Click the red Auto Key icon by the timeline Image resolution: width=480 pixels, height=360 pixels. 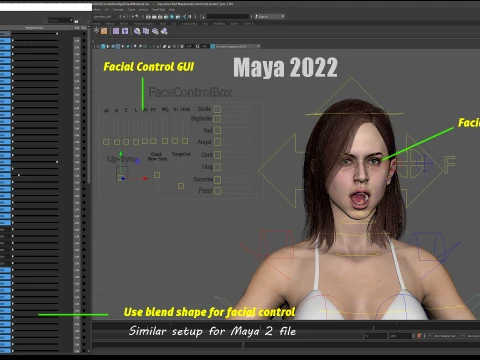tap(419, 336)
